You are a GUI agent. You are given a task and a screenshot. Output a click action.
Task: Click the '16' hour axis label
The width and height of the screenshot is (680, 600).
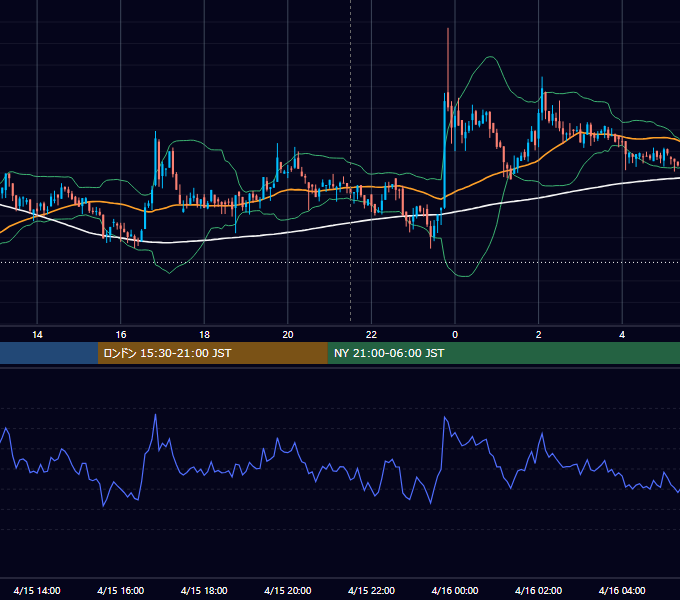(x=121, y=335)
